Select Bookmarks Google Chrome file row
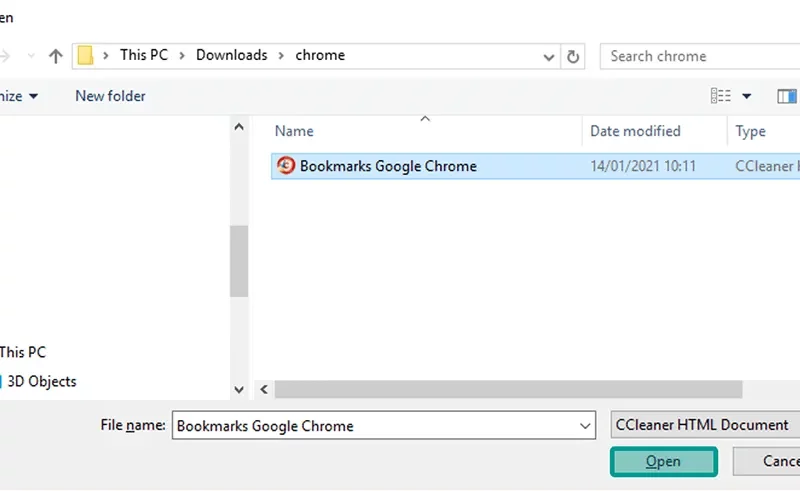Screen dimensions: 800x491 (535, 166)
